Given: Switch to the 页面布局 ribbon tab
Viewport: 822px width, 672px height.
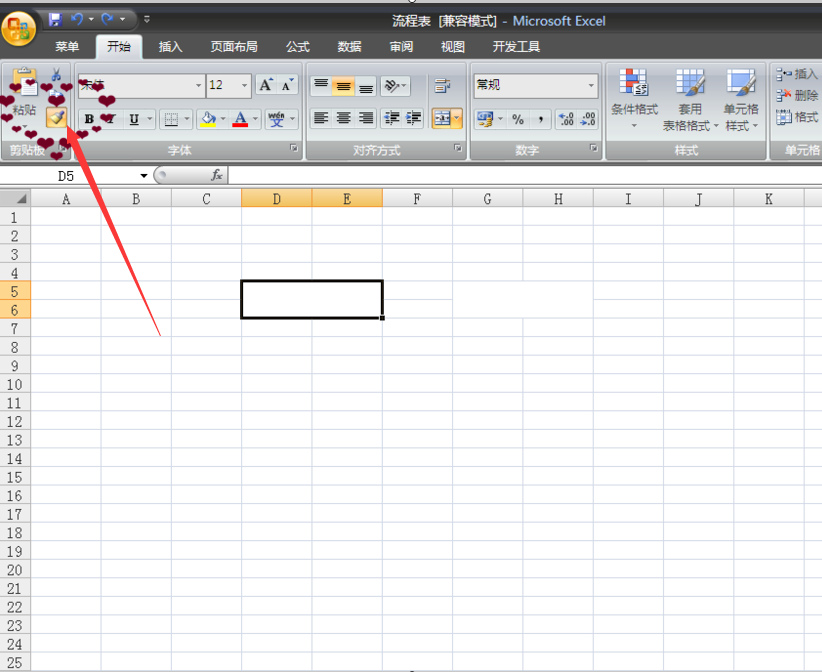Looking at the screenshot, I should tap(234, 47).
